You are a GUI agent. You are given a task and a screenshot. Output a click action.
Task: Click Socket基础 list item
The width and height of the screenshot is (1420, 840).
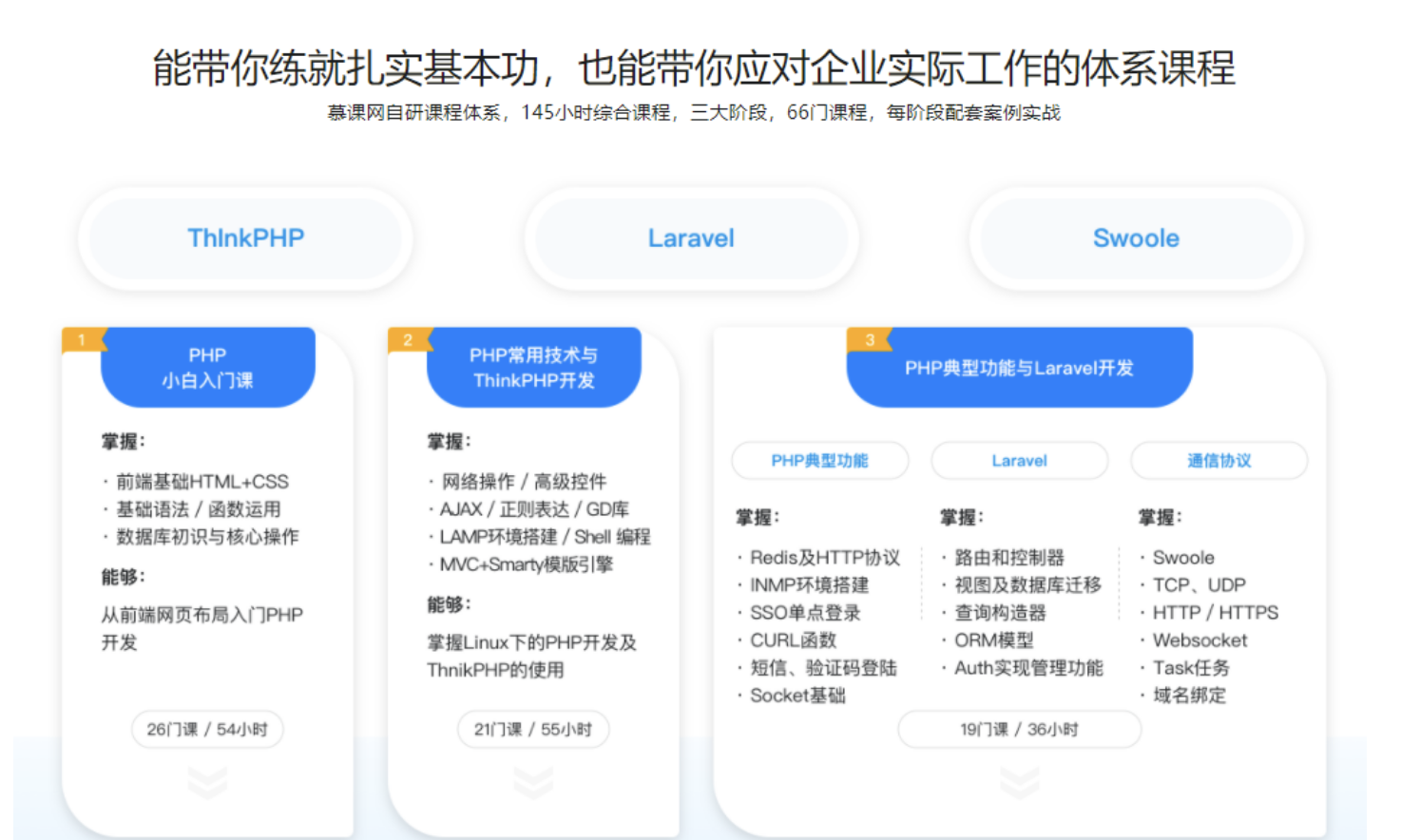coord(798,696)
